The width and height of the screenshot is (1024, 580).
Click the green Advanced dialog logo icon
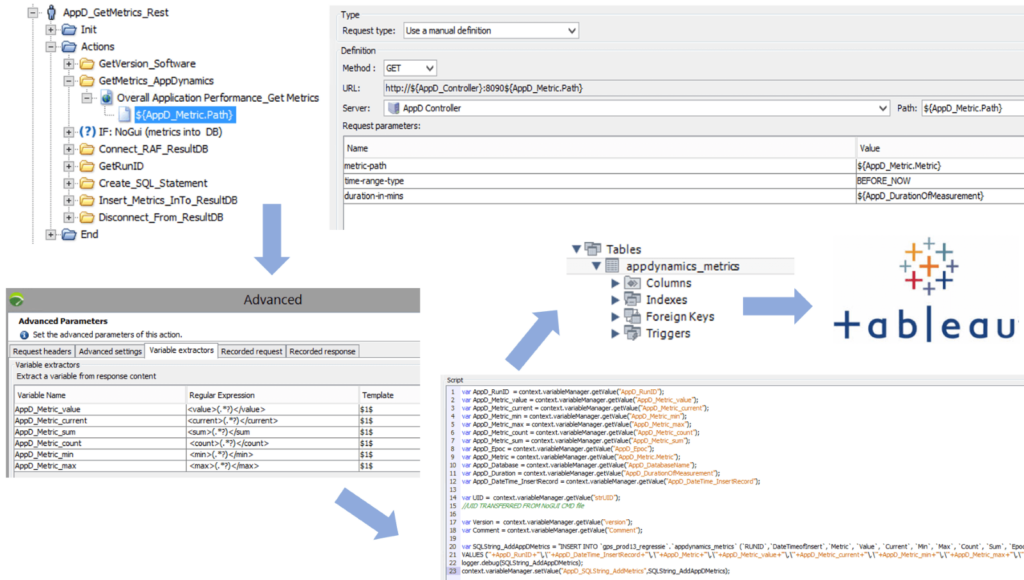[x=16, y=300]
